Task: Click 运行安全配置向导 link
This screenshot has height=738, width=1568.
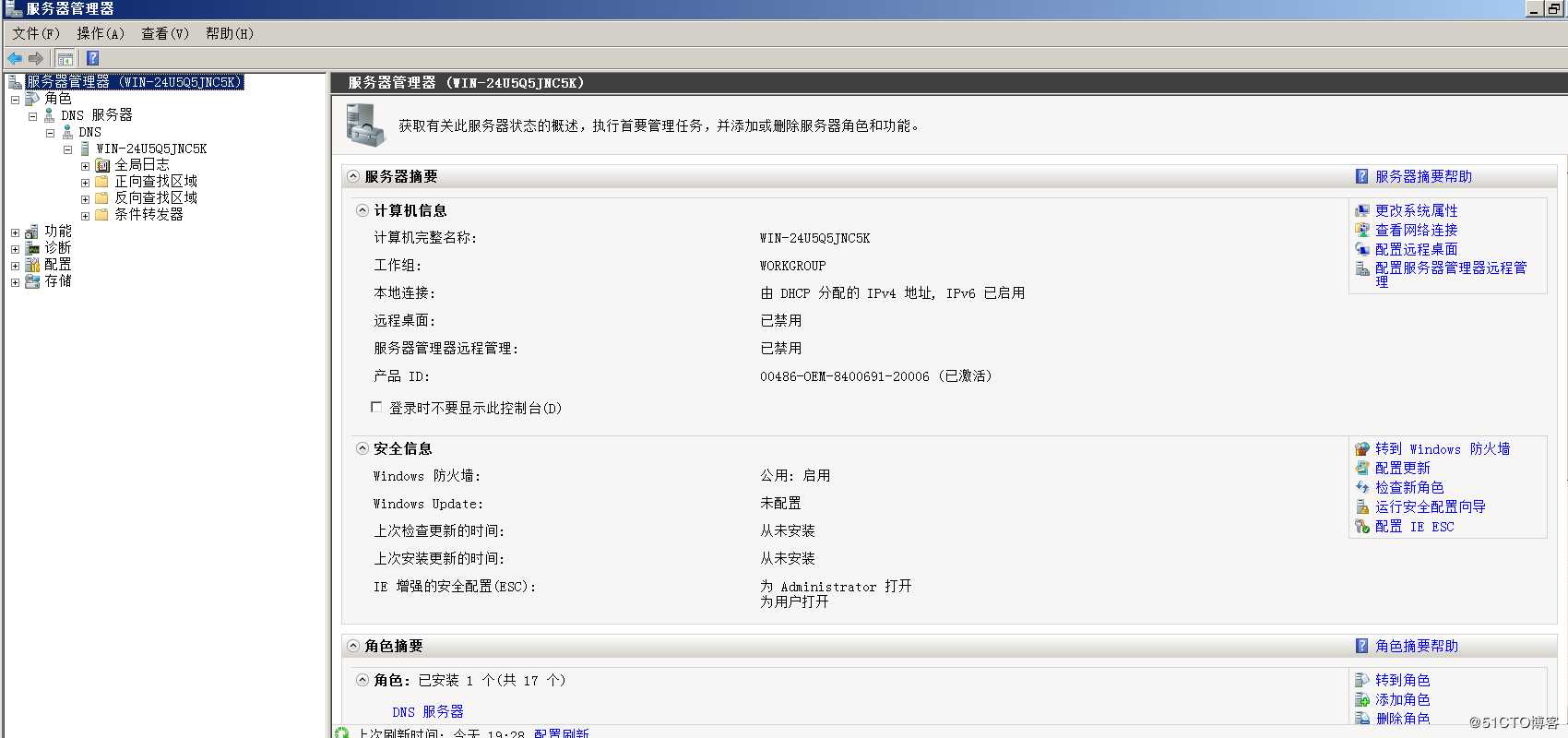Action: click(1431, 507)
